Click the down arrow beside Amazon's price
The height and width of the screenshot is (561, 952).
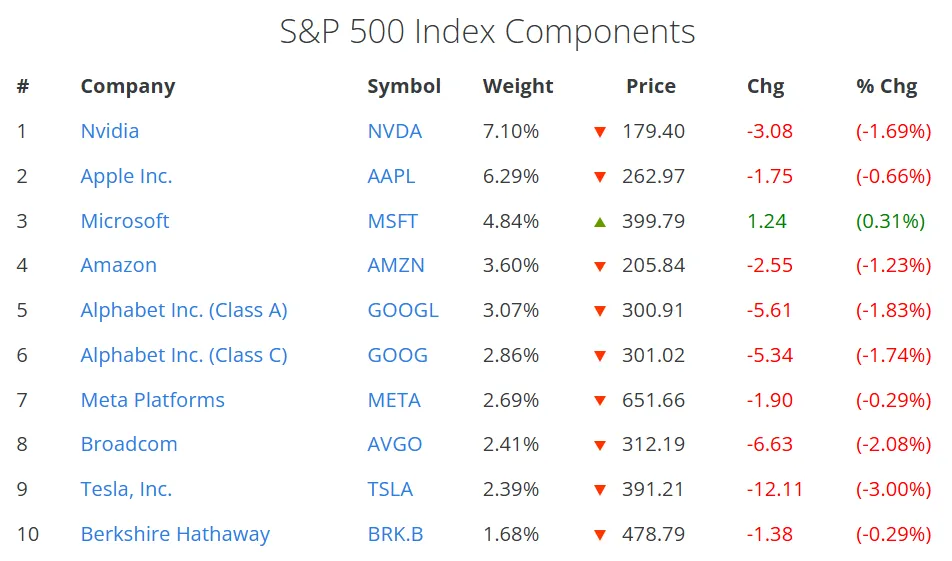(x=600, y=266)
